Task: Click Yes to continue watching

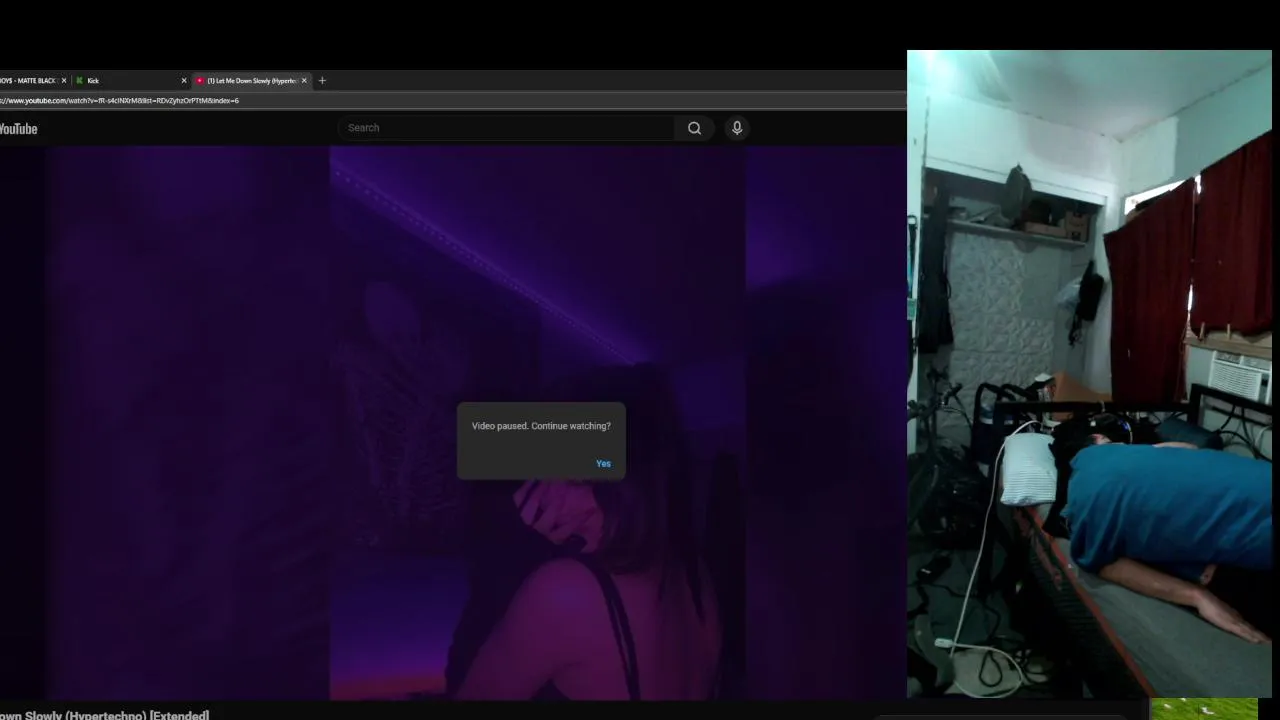Action: point(603,464)
